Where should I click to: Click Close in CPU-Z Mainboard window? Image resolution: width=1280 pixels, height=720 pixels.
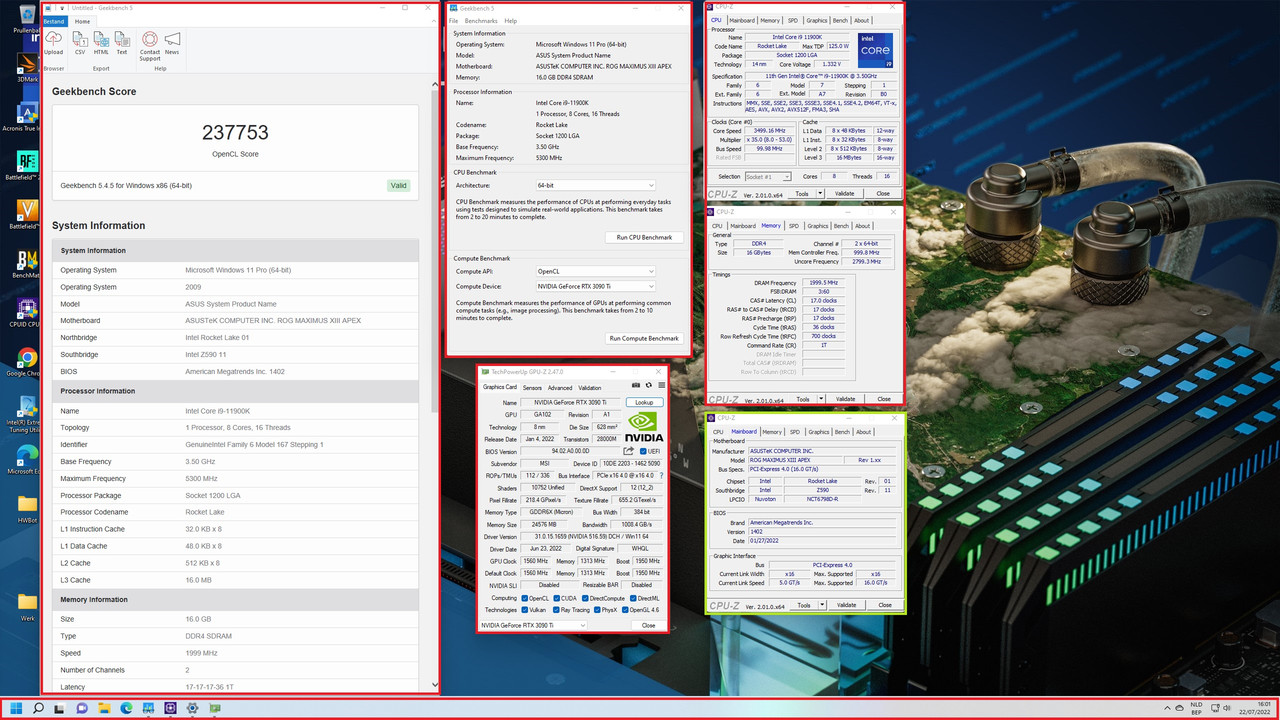point(884,604)
